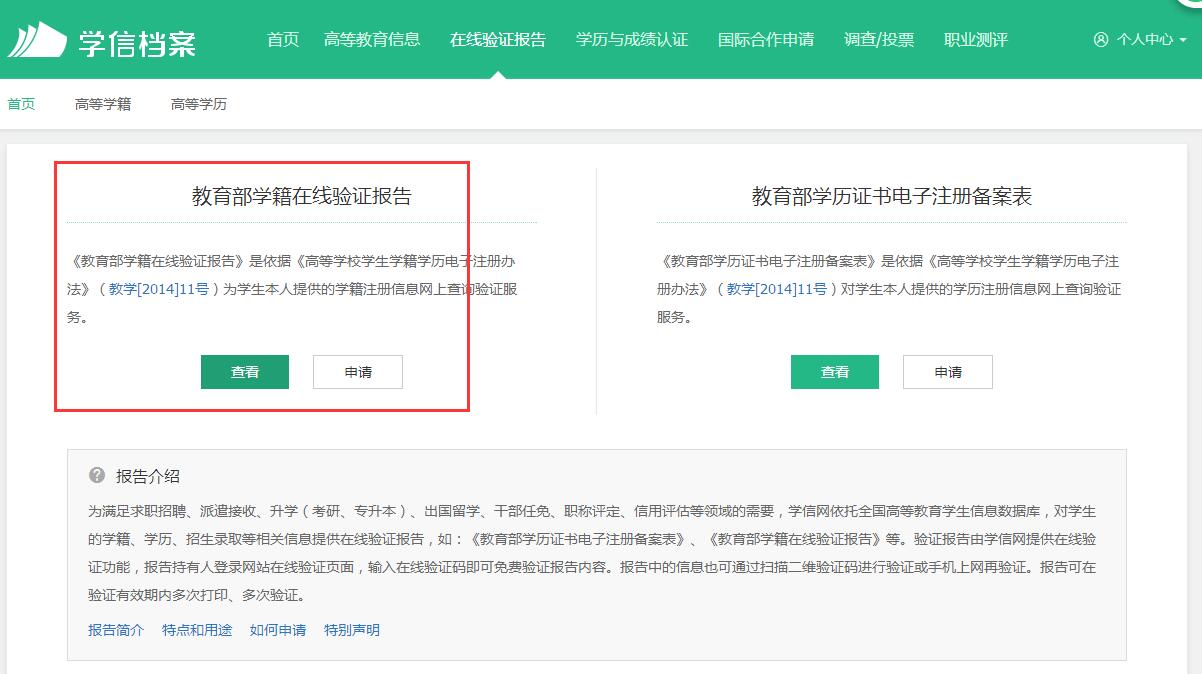Open the 首页 item in the green navigation bar
The width and height of the screenshot is (1202, 674).
point(283,40)
